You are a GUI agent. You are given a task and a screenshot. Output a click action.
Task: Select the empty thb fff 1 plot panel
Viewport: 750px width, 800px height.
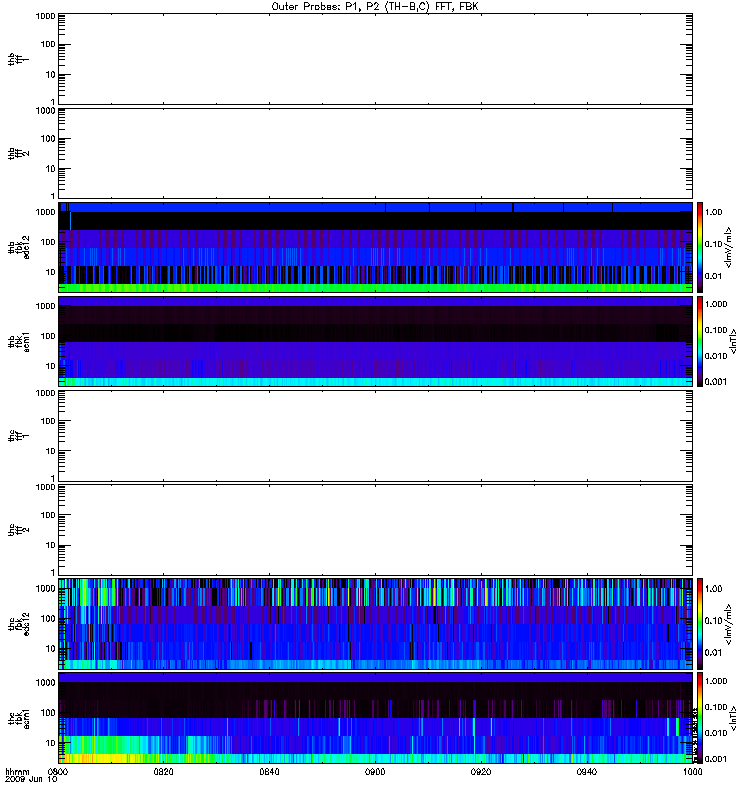(375, 59)
